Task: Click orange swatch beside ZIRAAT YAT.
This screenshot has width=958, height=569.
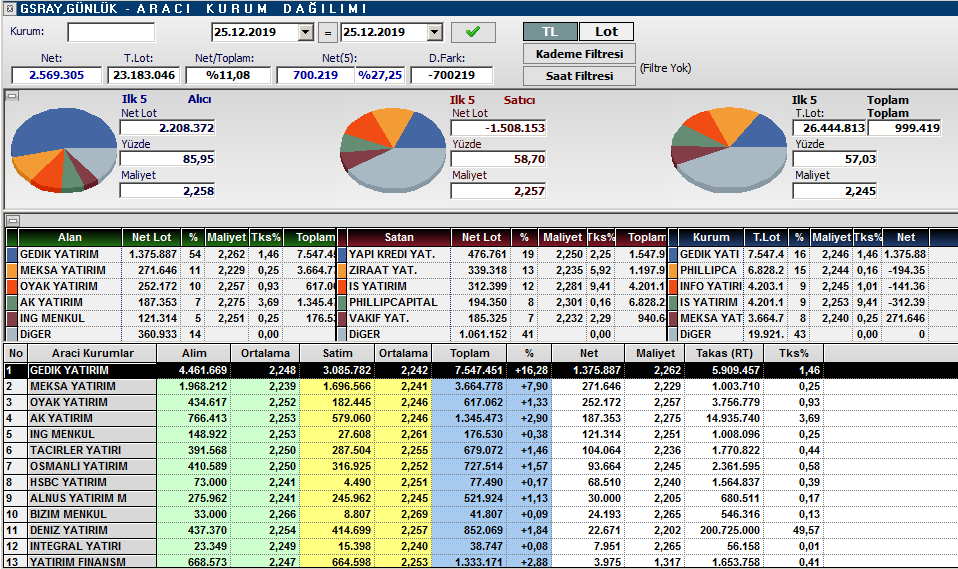Action: coord(342,270)
